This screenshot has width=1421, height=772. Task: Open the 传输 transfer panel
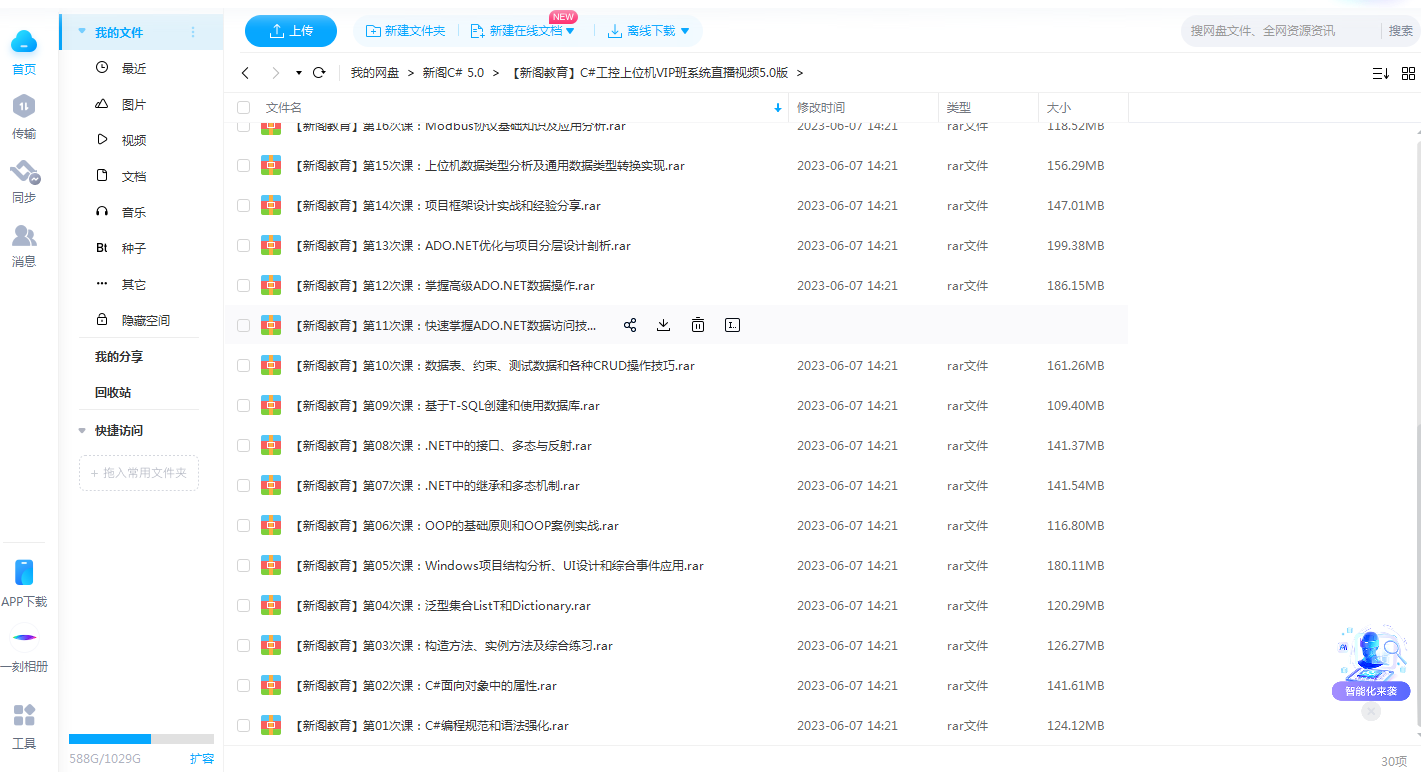point(24,117)
